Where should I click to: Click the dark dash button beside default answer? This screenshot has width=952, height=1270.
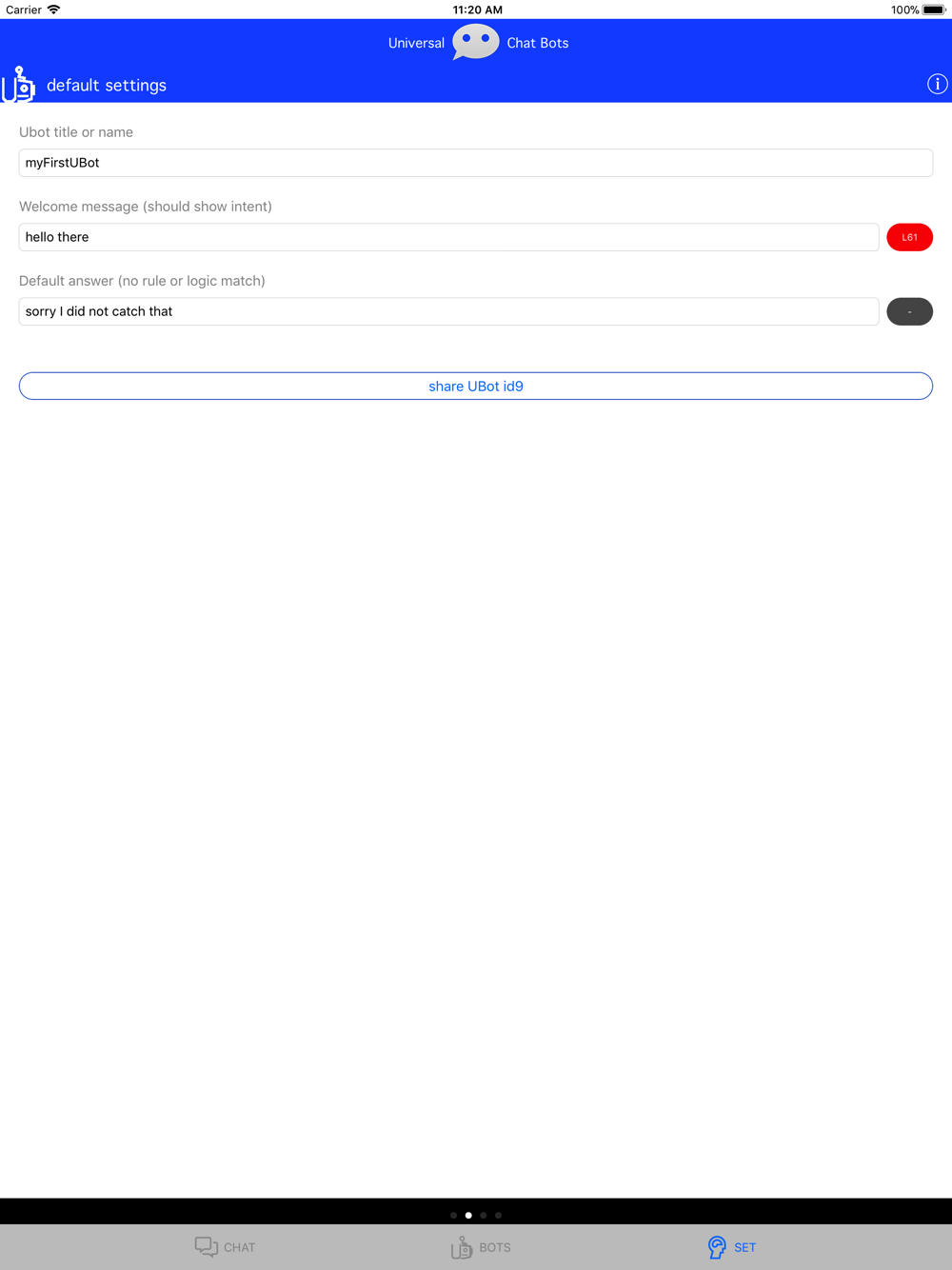(x=909, y=311)
